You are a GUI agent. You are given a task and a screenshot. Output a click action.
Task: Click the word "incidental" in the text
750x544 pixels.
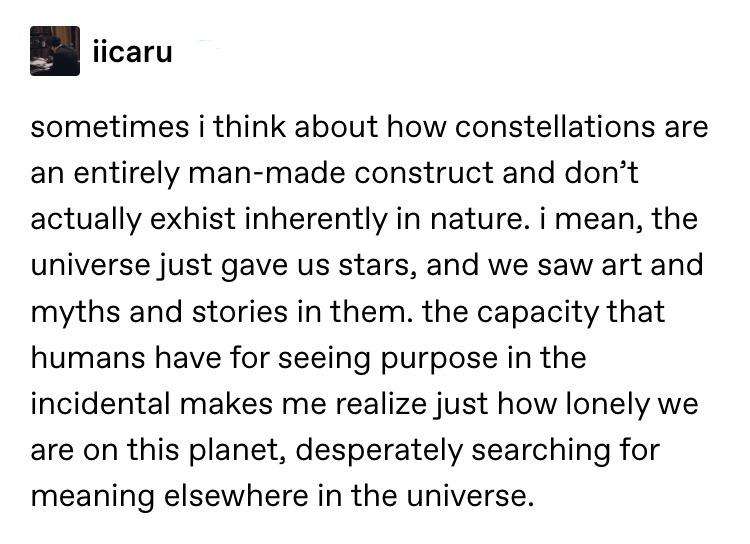100,404
